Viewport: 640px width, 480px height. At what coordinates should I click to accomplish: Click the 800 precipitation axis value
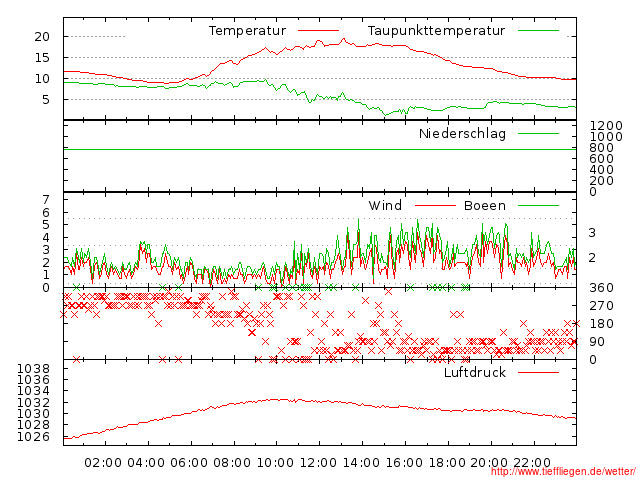coord(602,147)
